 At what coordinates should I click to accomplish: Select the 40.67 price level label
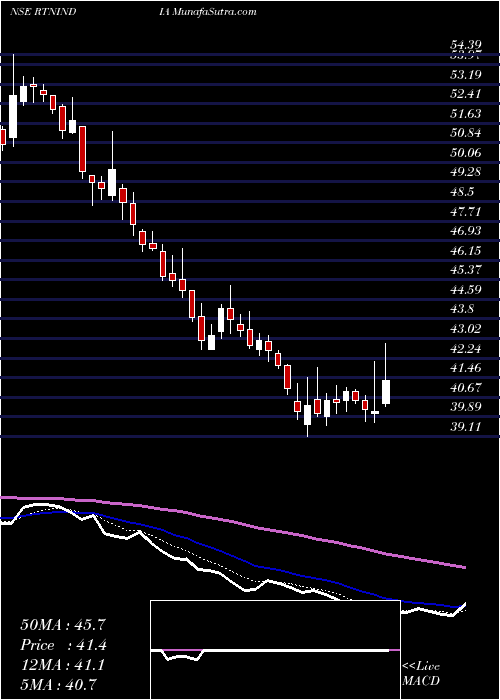(x=465, y=387)
